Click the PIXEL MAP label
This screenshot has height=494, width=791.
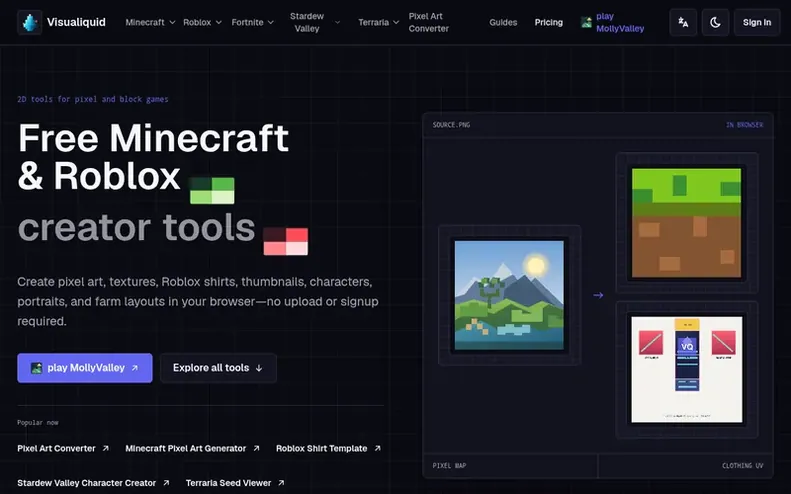tap(449, 465)
